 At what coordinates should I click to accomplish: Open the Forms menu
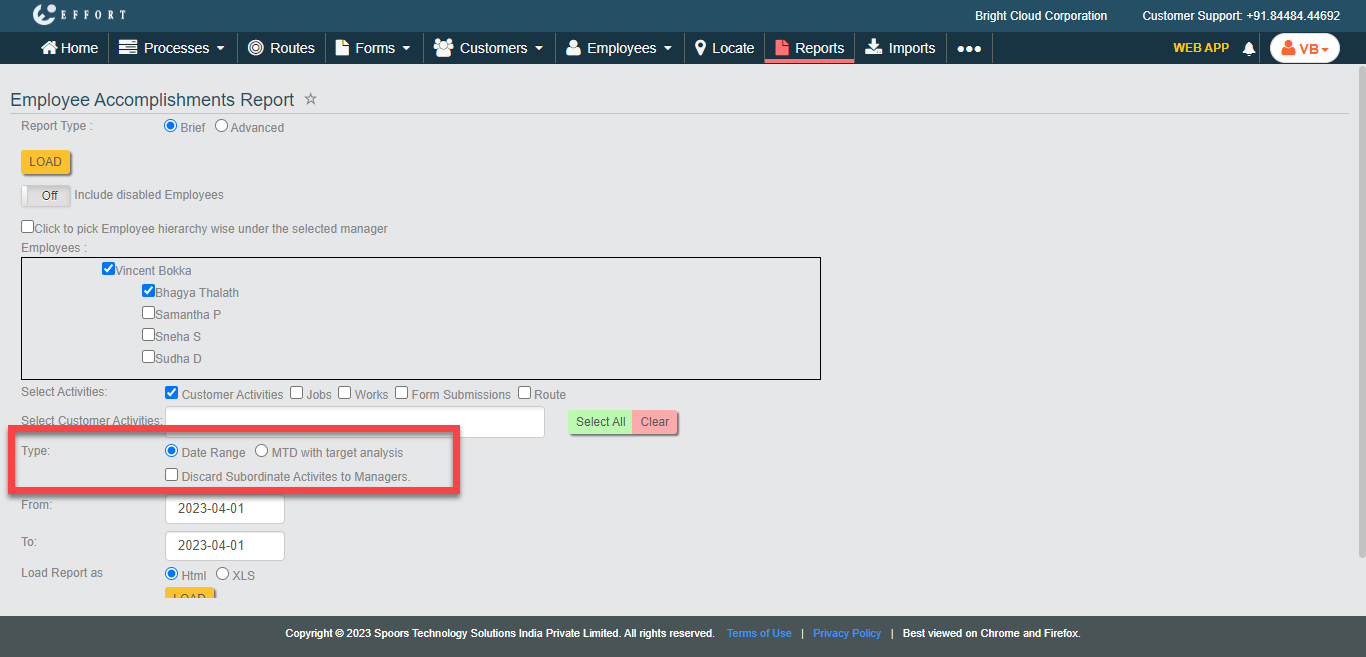pyautogui.click(x=373, y=48)
